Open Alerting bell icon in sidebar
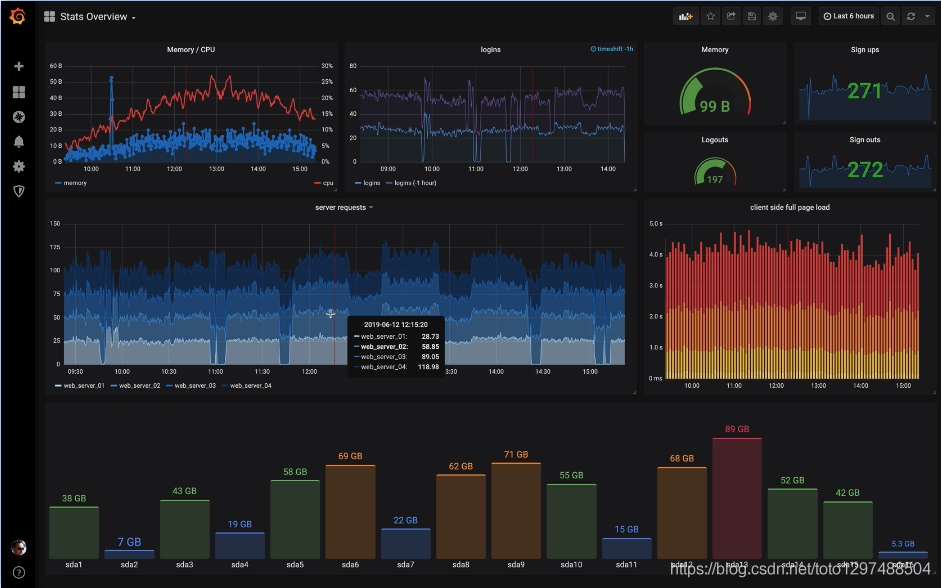 [x=19, y=142]
